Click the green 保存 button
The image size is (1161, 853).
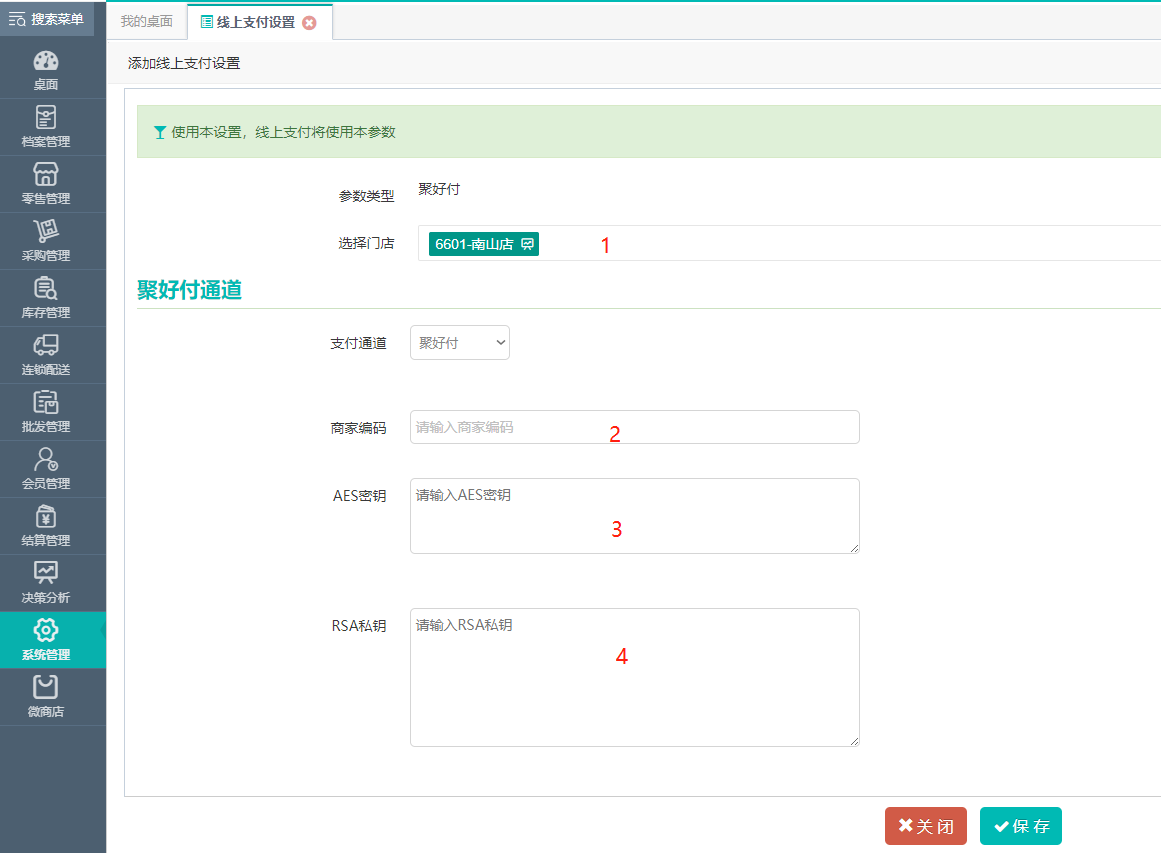tap(1020, 826)
